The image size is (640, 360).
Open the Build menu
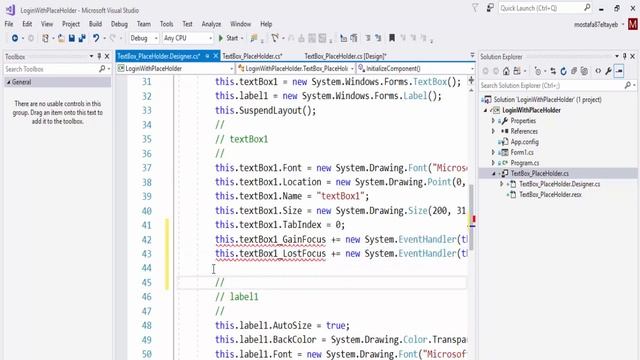click(96, 24)
